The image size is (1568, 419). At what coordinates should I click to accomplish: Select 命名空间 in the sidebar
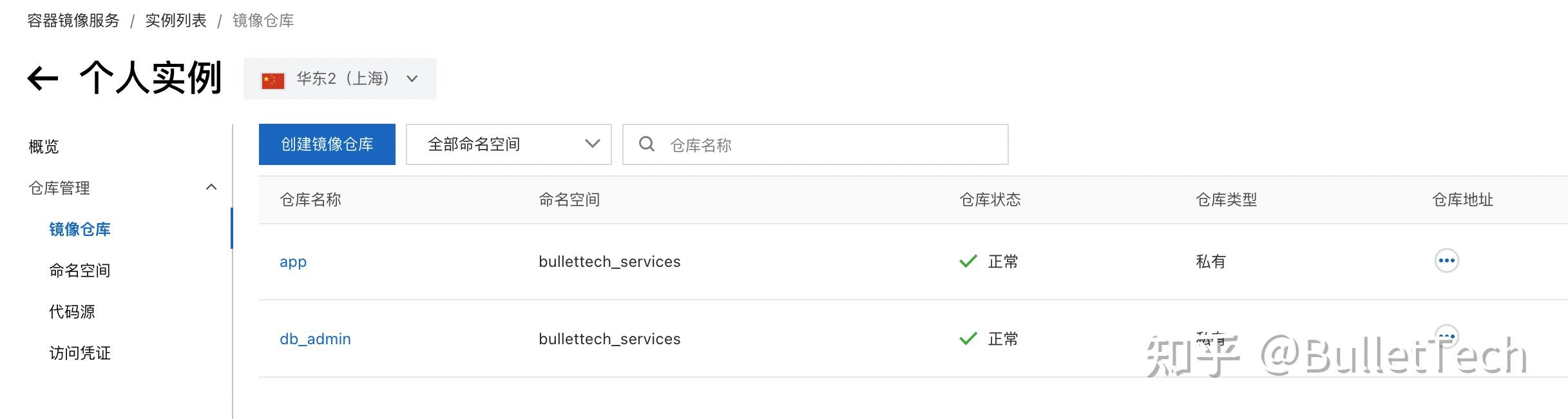[x=80, y=270]
